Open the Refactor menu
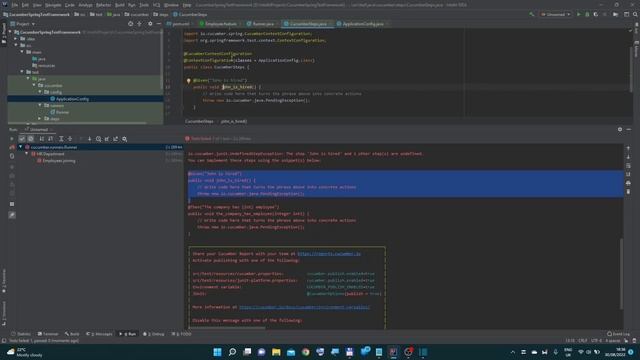 (x=103, y=5)
